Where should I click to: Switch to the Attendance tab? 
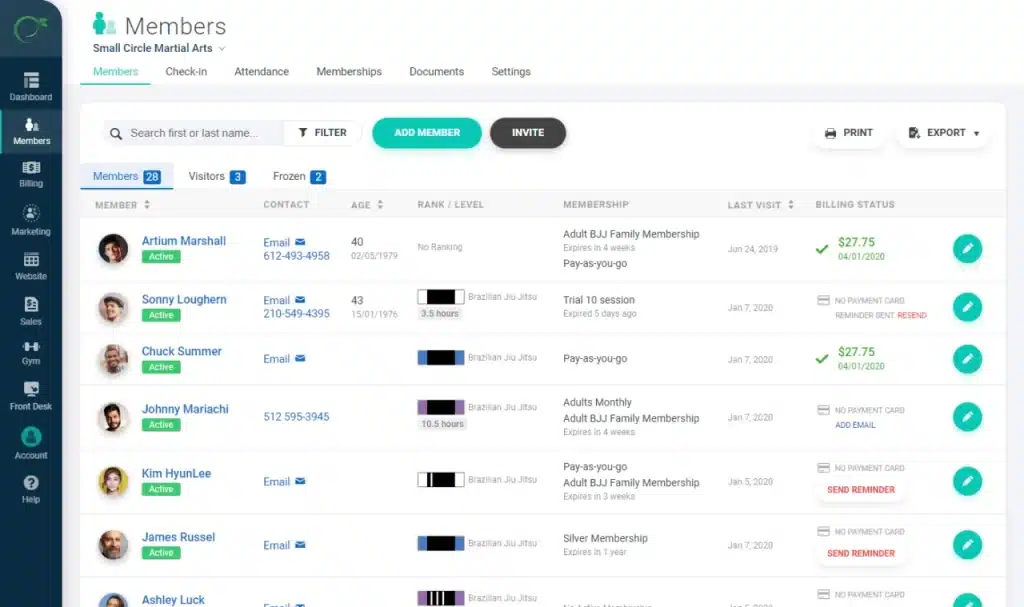click(x=261, y=71)
